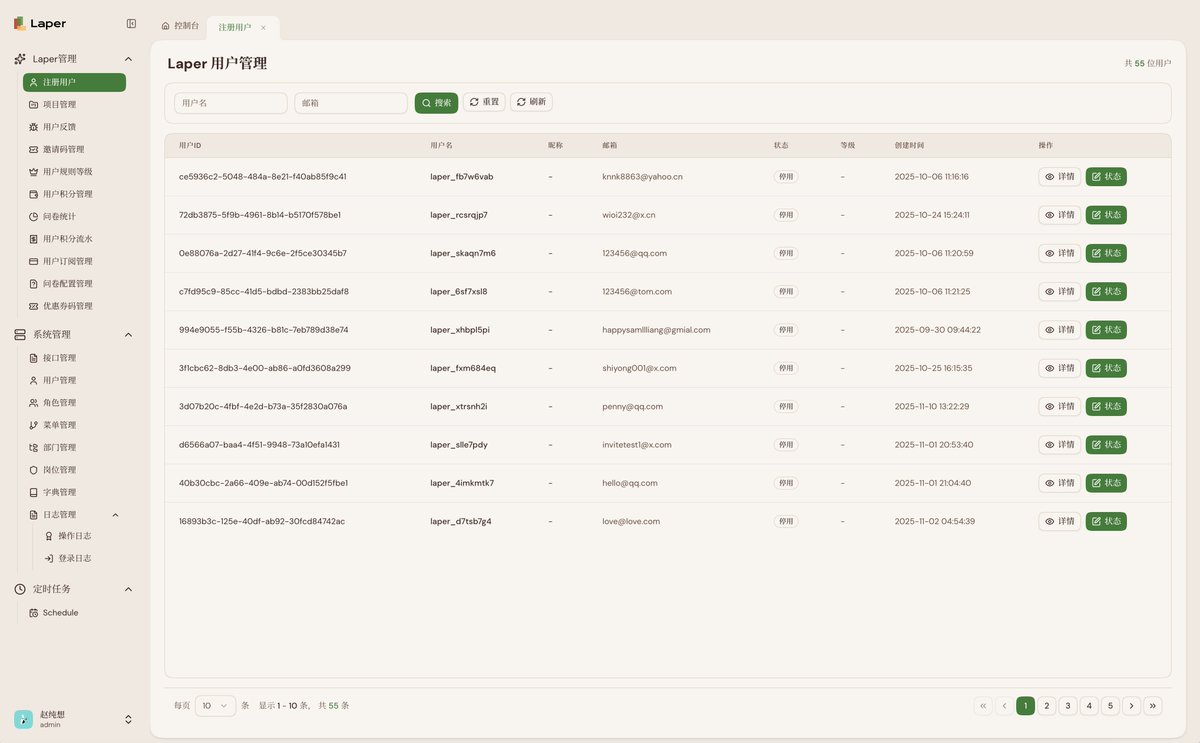Select current page 1 button

1025,706
